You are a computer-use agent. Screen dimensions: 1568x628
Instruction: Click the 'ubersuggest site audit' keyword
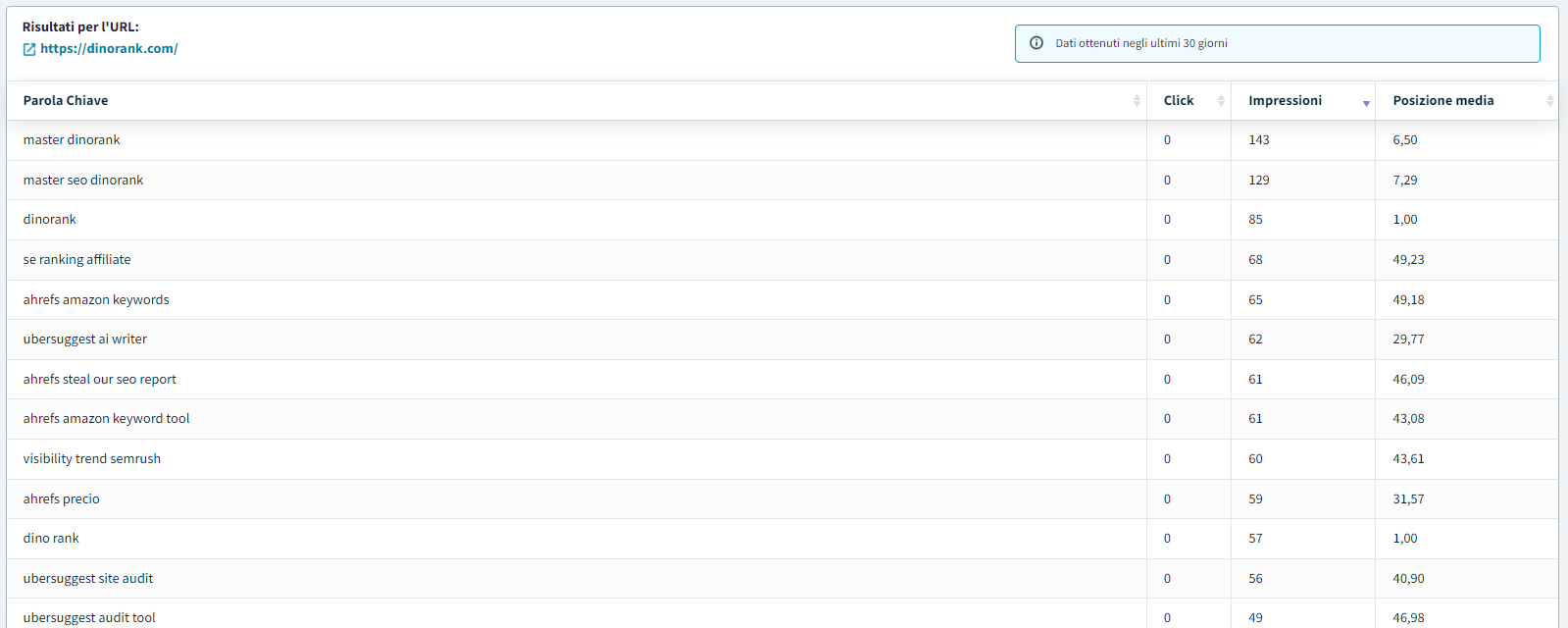88,579
